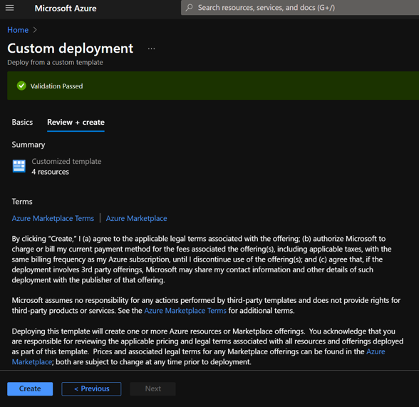Image resolution: width=419 pixels, height=407 pixels.
Task: Click the green Validation Passed check icon
Action: point(21,86)
